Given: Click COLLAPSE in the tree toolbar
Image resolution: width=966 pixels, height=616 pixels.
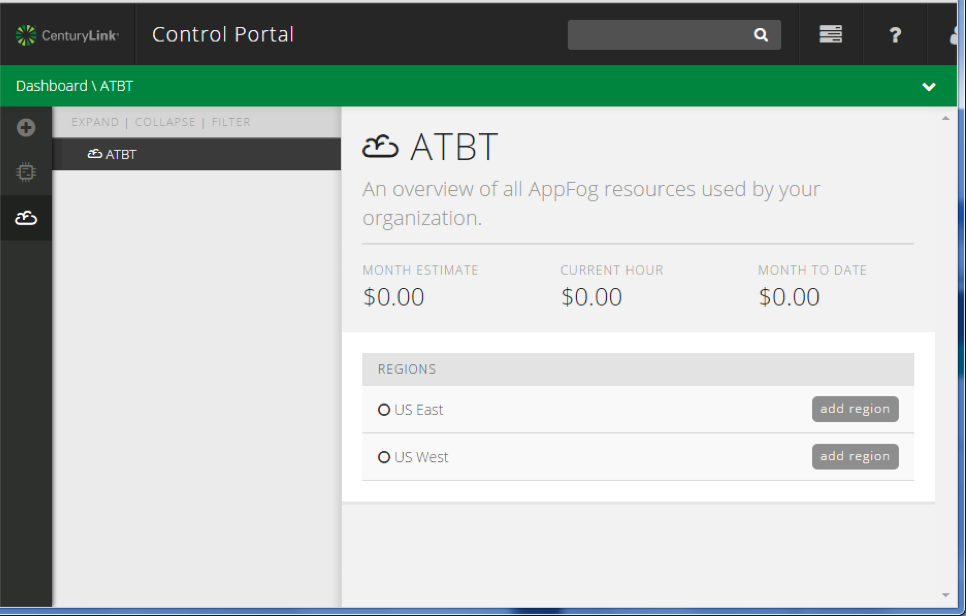Looking at the screenshot, I should pyautogui.click(x=165, y=122).
